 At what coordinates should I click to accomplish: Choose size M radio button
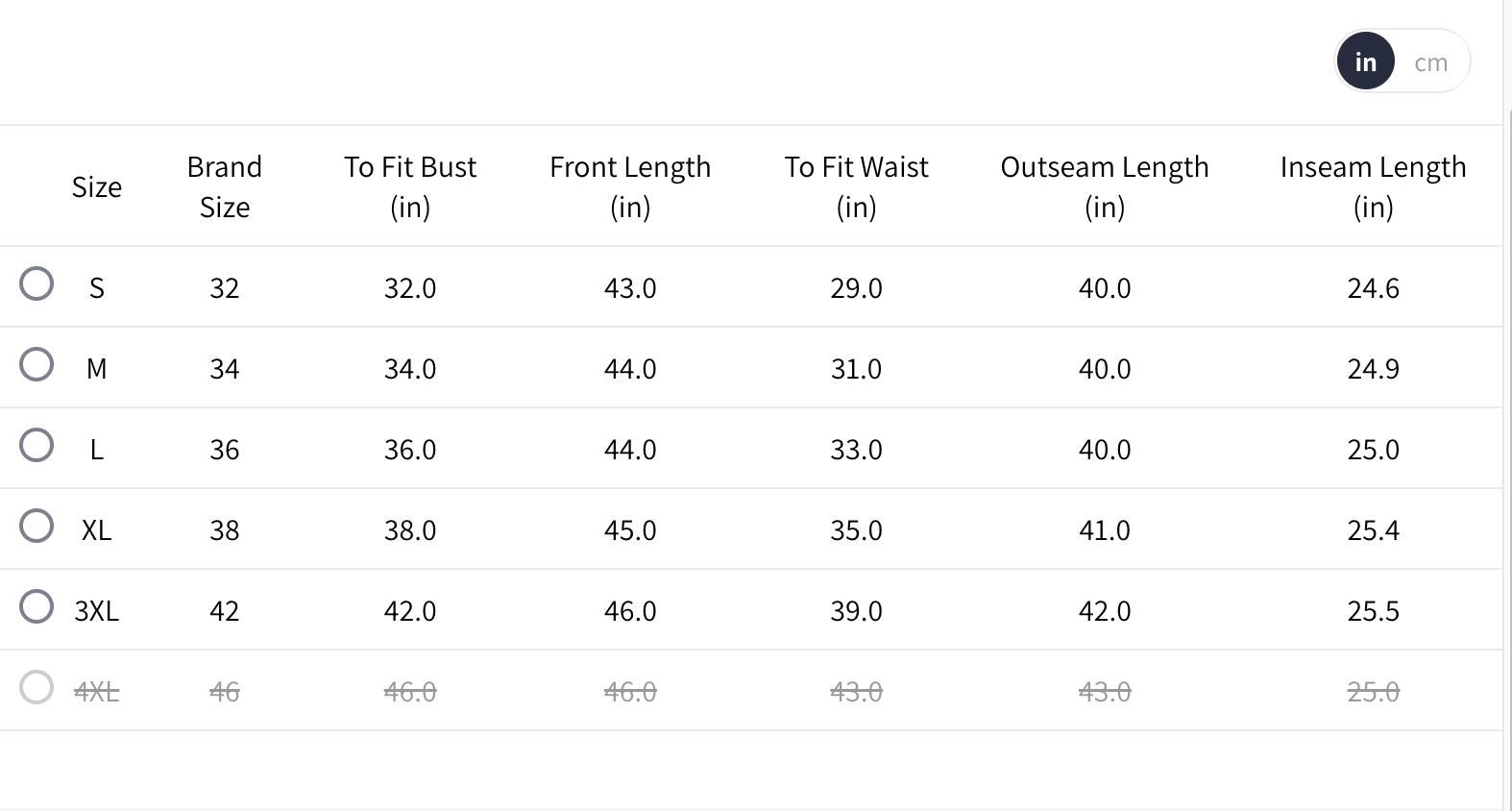(37, 365)
